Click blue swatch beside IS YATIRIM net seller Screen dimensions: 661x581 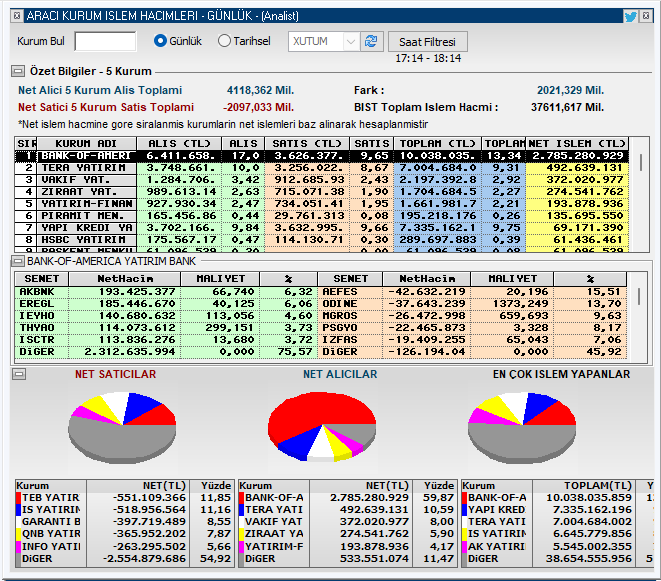pyautogui.click(x=19, y=510)
